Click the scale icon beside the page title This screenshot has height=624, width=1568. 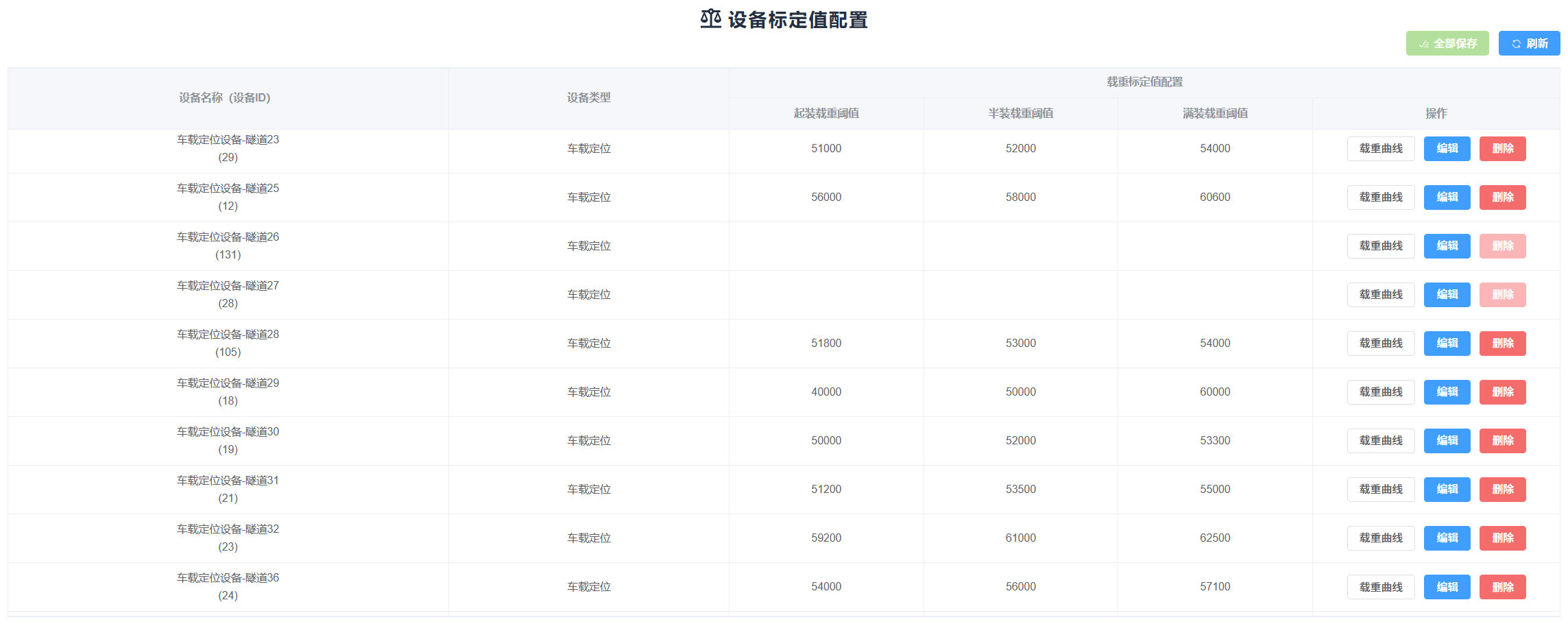710,19
